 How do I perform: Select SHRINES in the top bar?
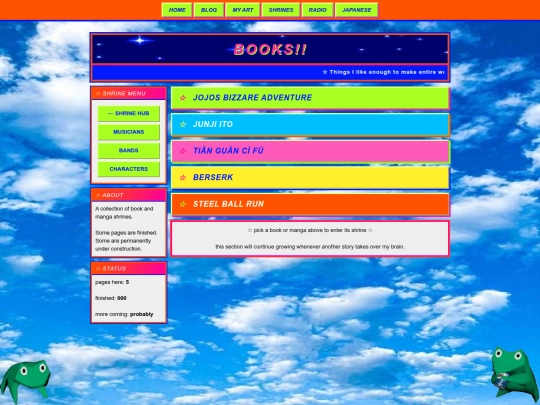(x=281, y=10)
